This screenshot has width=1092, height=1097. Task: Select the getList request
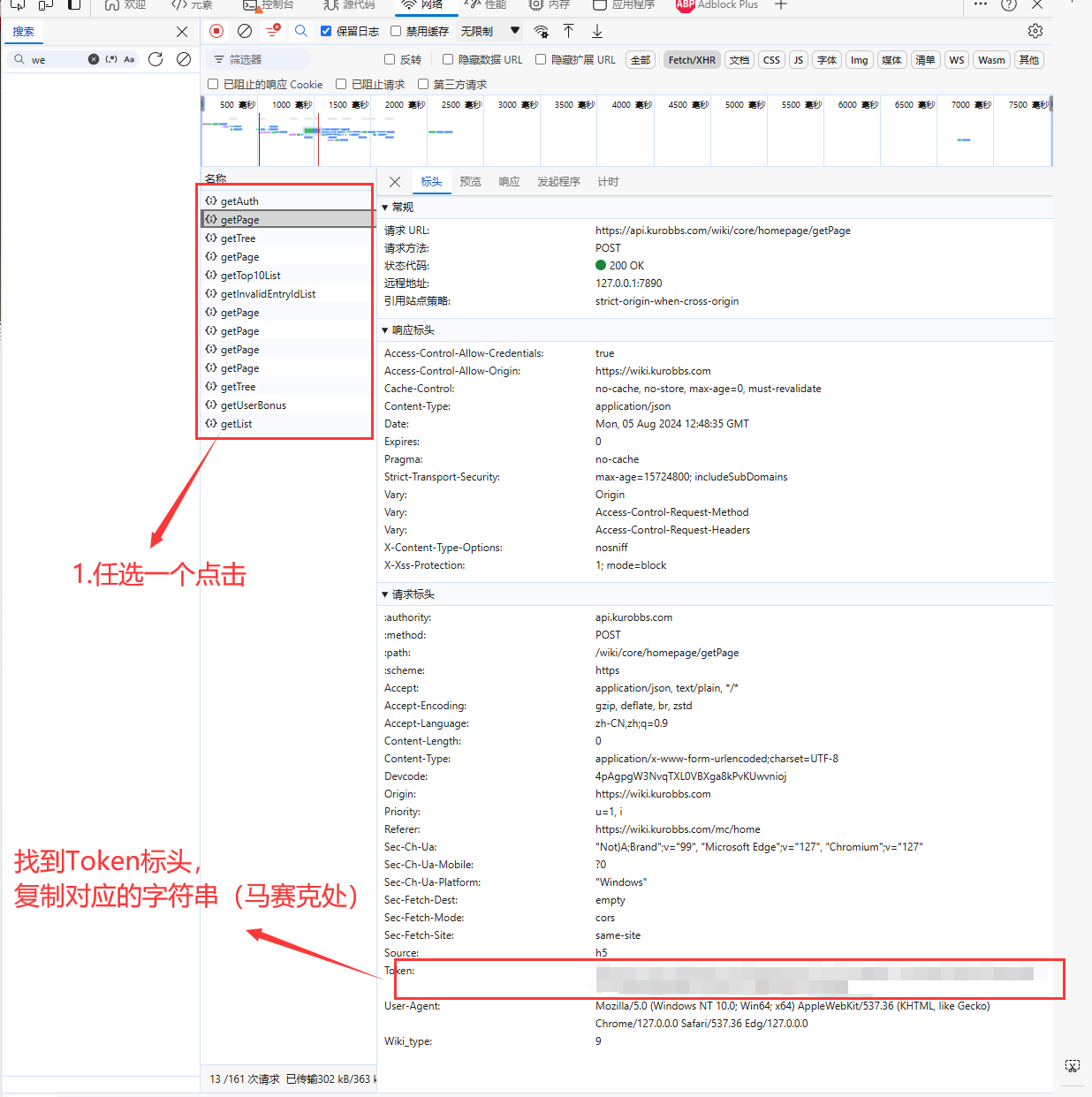pyautogui.click(x=287, y=424)
